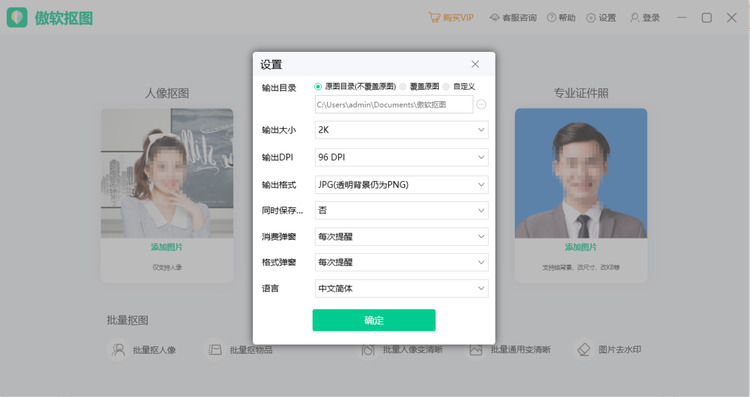The height and width of the screenshot is (397, 750).
Task: Select 原图目录(不覆盖原图) radio button
Action: pyautogui.click(x=318, y=87)
